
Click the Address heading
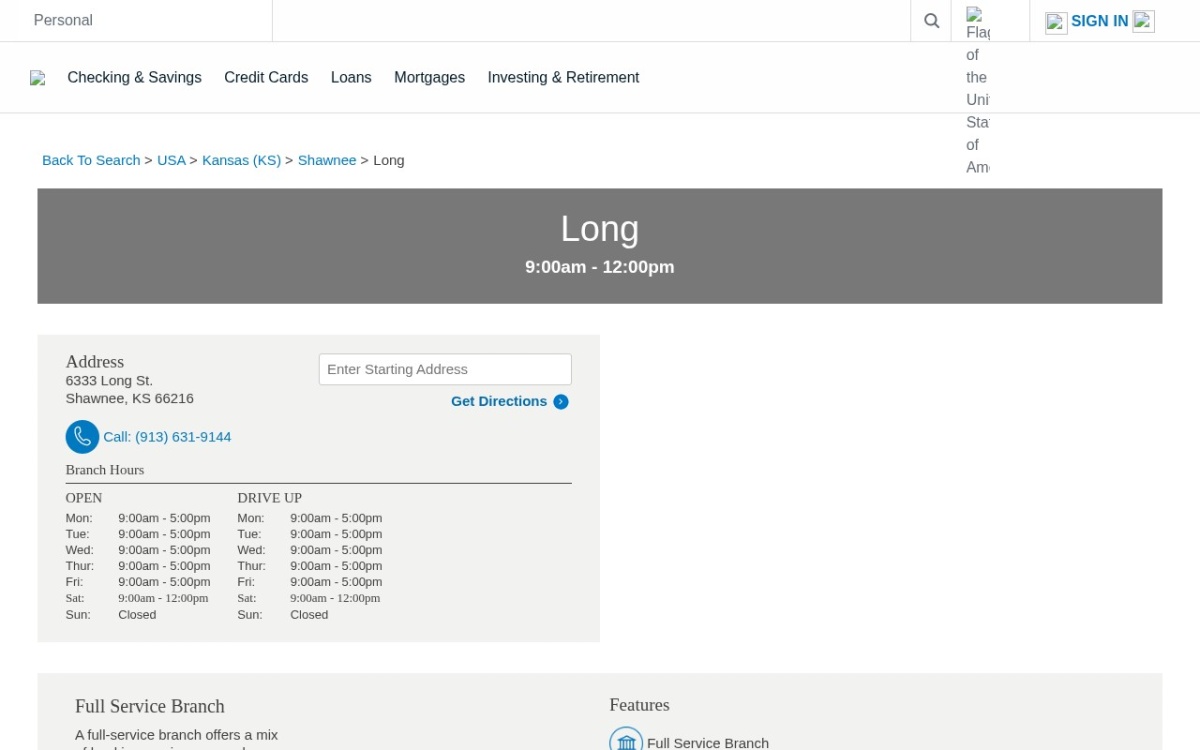click(95, 362)
